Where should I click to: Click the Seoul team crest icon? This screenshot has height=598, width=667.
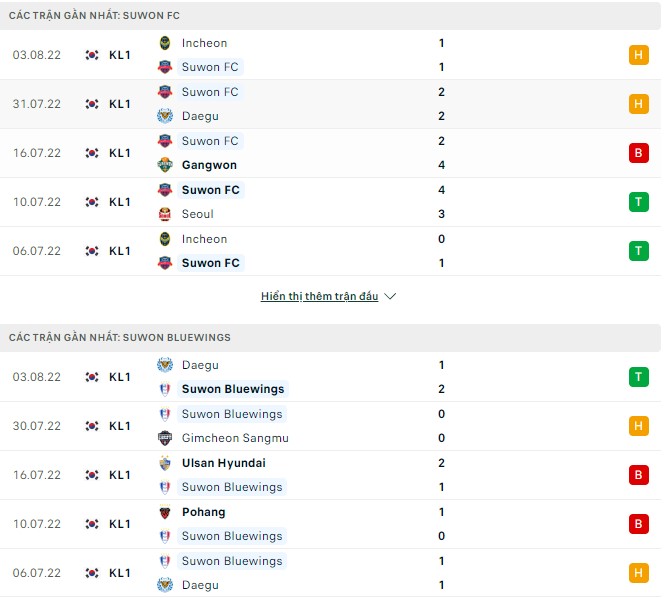[x=165, y=214]
